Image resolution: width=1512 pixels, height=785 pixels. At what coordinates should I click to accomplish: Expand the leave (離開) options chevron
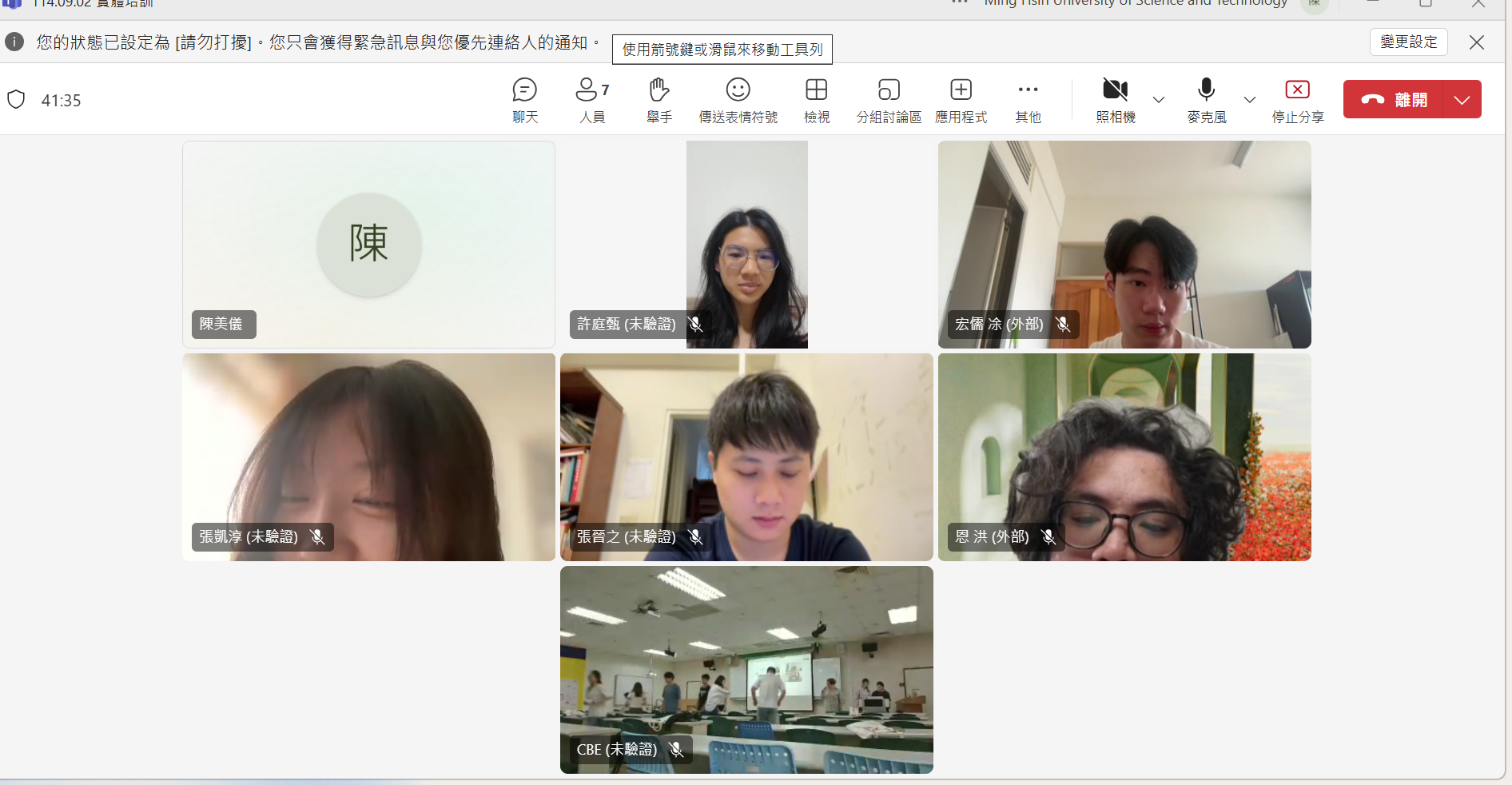[x=1462, y=100]
